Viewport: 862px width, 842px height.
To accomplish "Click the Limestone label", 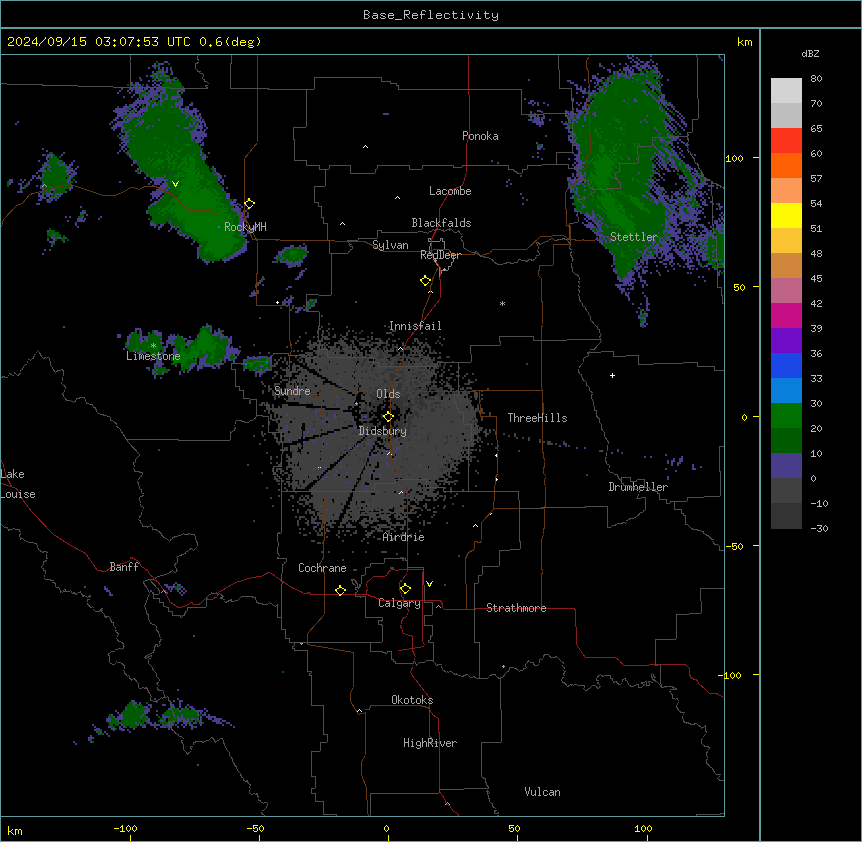I will [x=153, y=356].
